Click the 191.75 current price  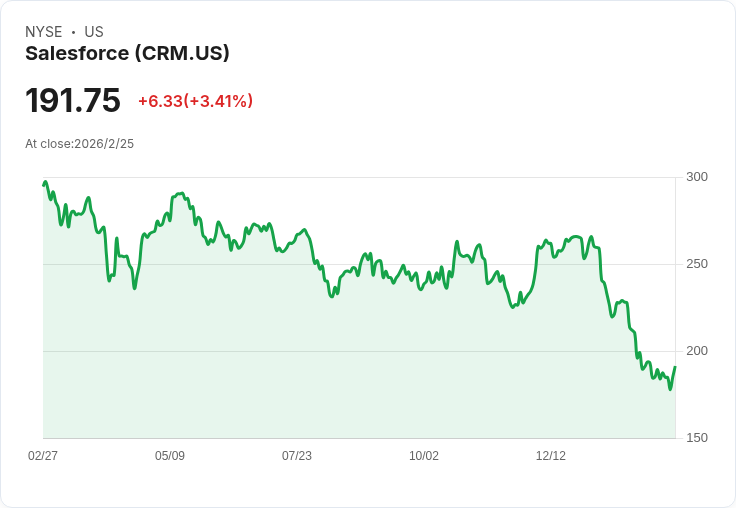point(73,101)
